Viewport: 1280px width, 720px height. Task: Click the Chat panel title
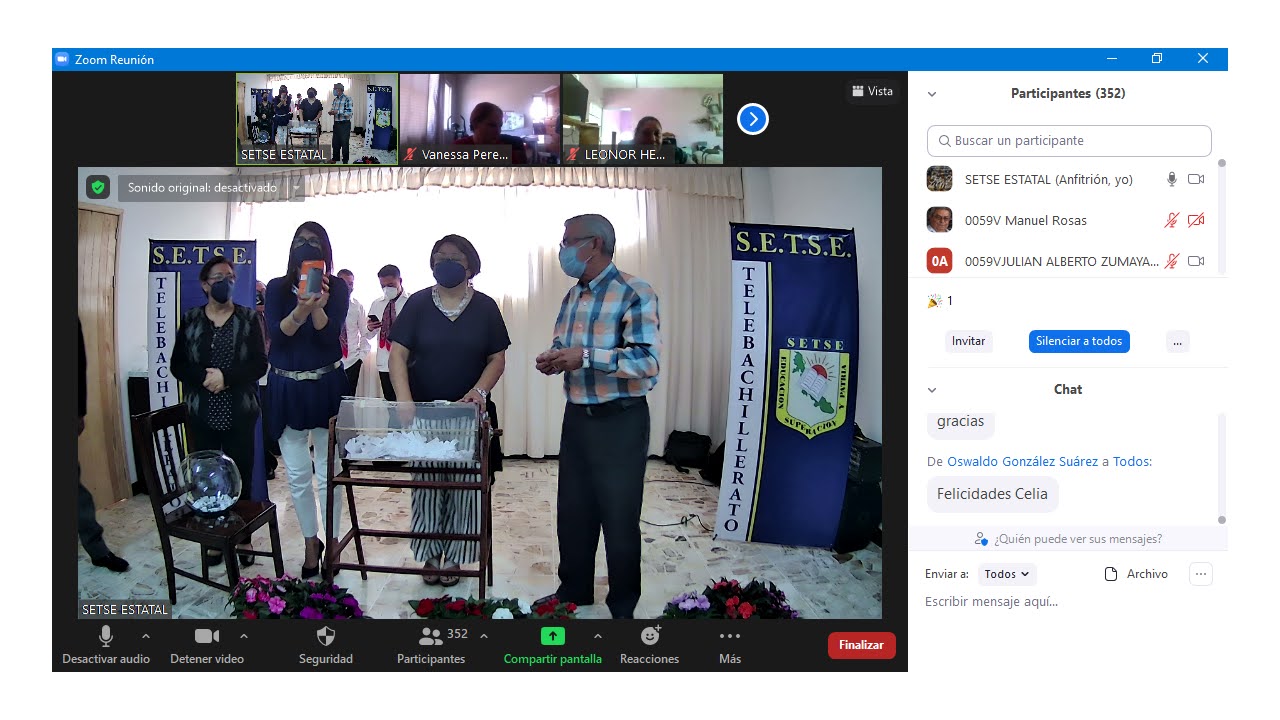[x=1068, y=390]
